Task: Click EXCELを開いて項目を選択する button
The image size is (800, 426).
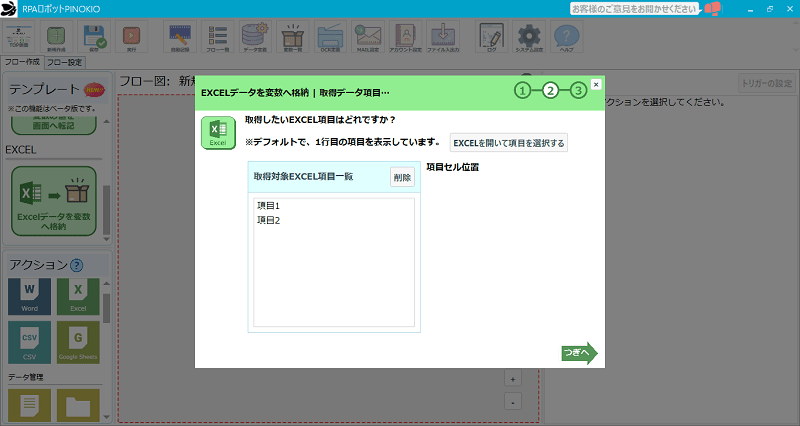Action: coord(509,143)
